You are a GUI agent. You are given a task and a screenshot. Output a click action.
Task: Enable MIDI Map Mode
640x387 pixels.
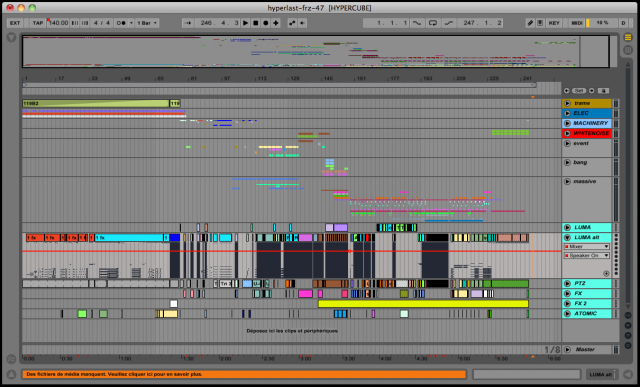[x=577, y=23]
